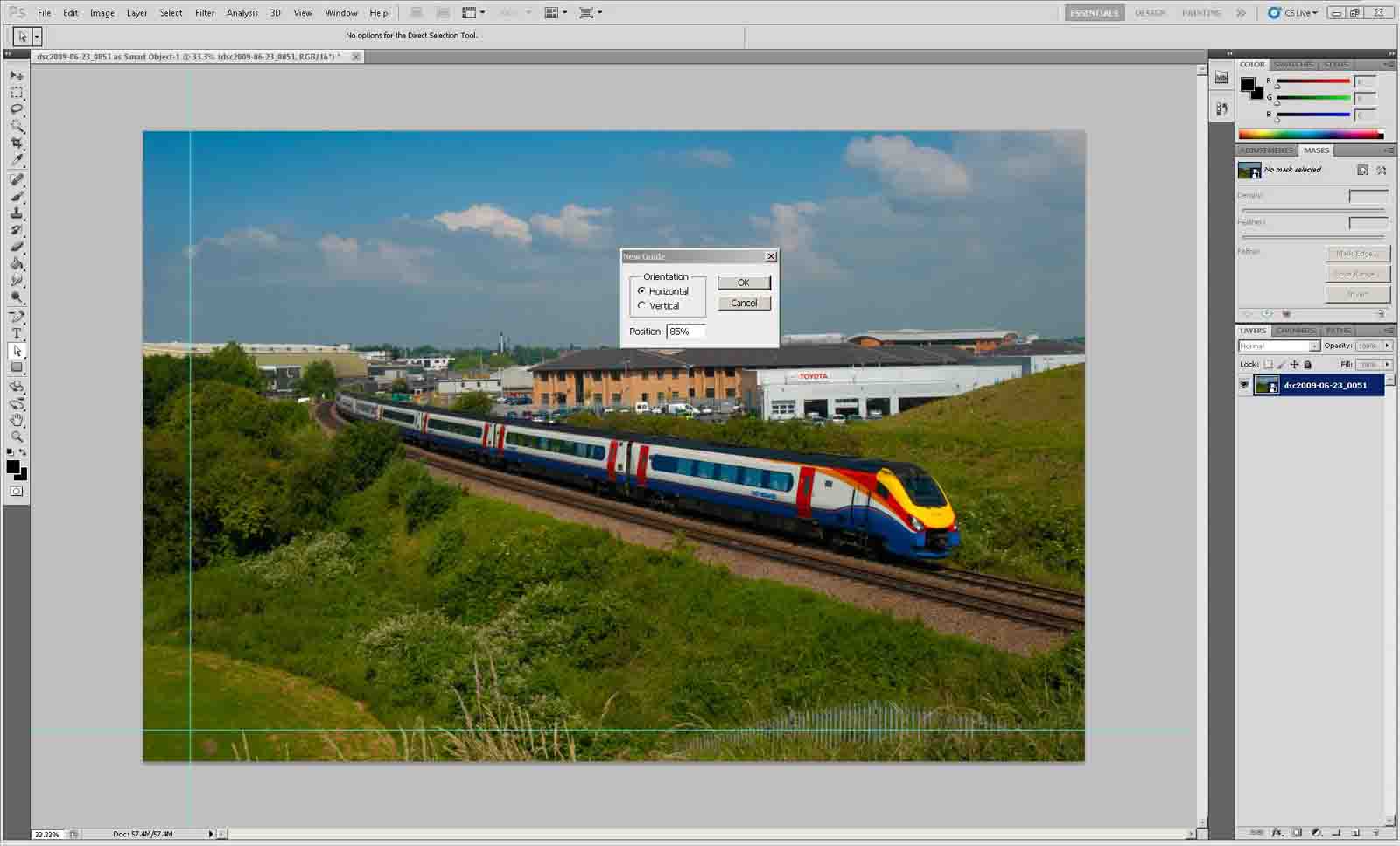
Task: Select the 3D Camera Rotate tool
Action: tap(17, 403)
